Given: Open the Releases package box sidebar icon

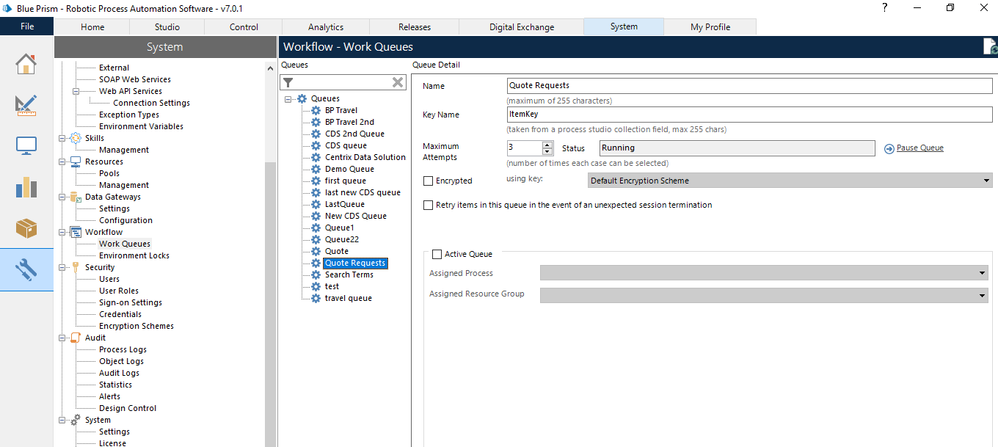Looking at the screenshot, I should pyautogui.click(x=26, y=228).
